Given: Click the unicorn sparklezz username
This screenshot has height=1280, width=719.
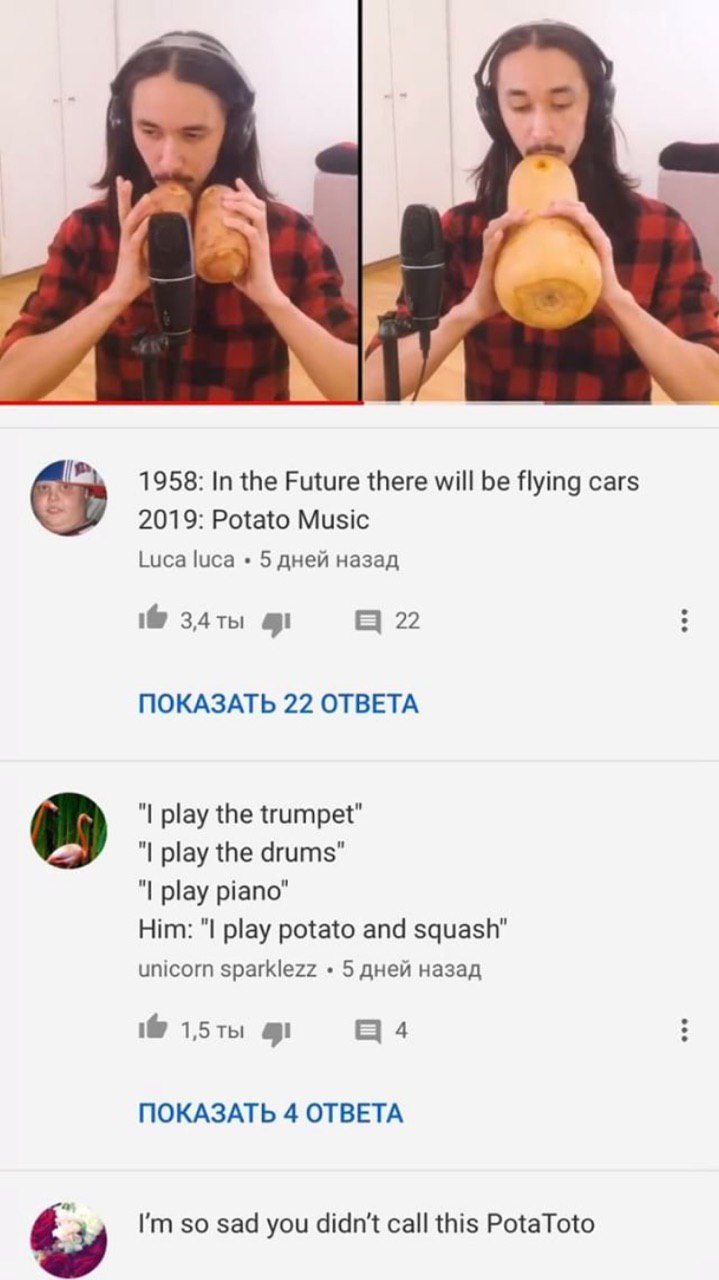Looking at the screenshot, I should click(228, 969).
